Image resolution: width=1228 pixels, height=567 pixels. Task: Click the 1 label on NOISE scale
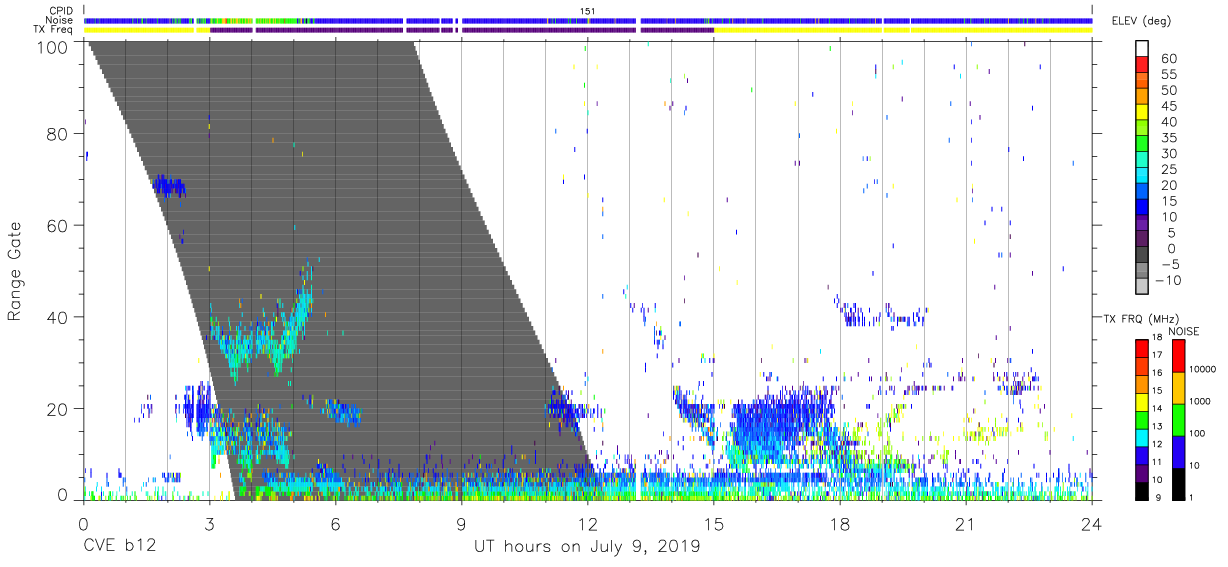[1190, 497]
